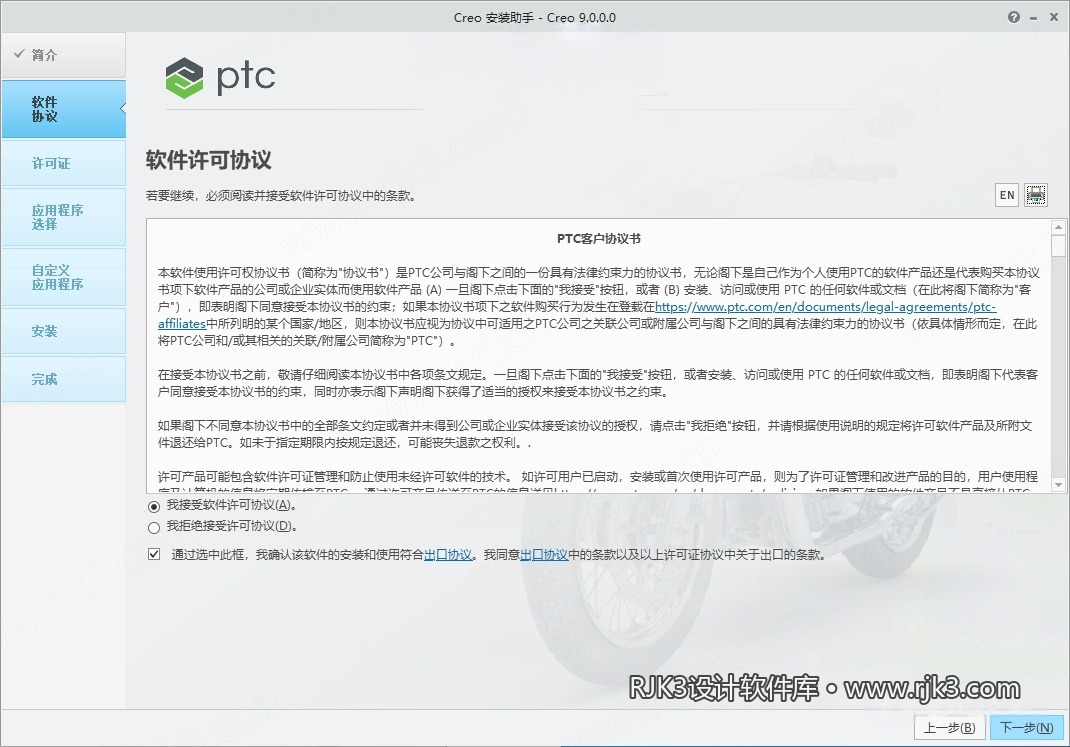Click the PTC logo
Viewport: 1070px width, 747px height.
pos(220,77)
